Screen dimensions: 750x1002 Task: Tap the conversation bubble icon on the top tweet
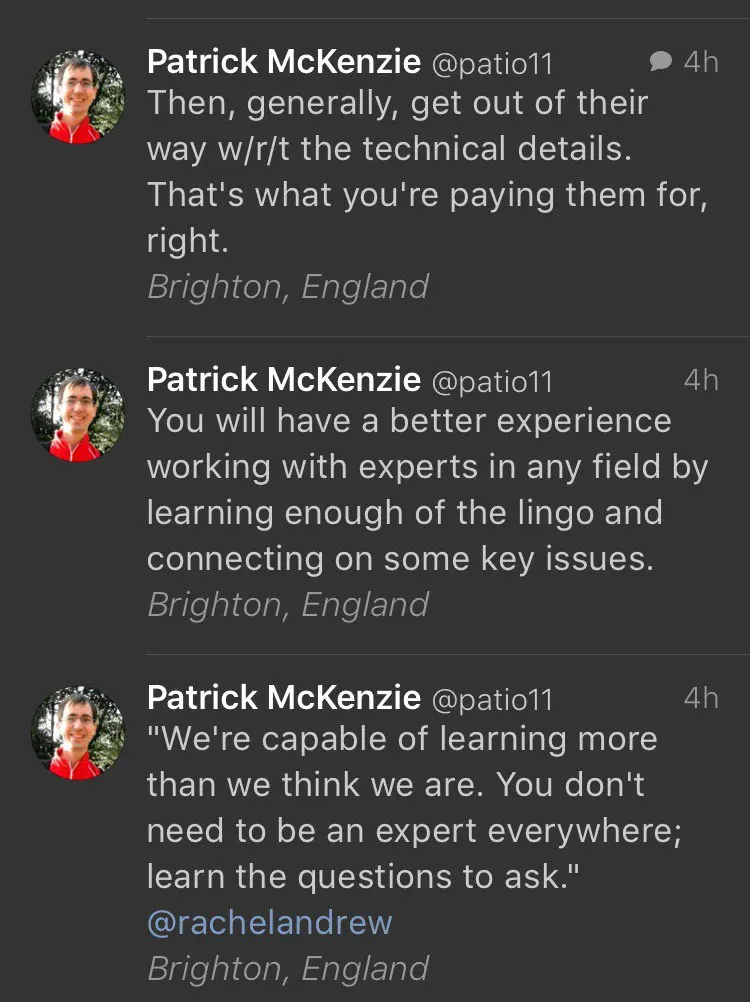click(x=660, y=62)
